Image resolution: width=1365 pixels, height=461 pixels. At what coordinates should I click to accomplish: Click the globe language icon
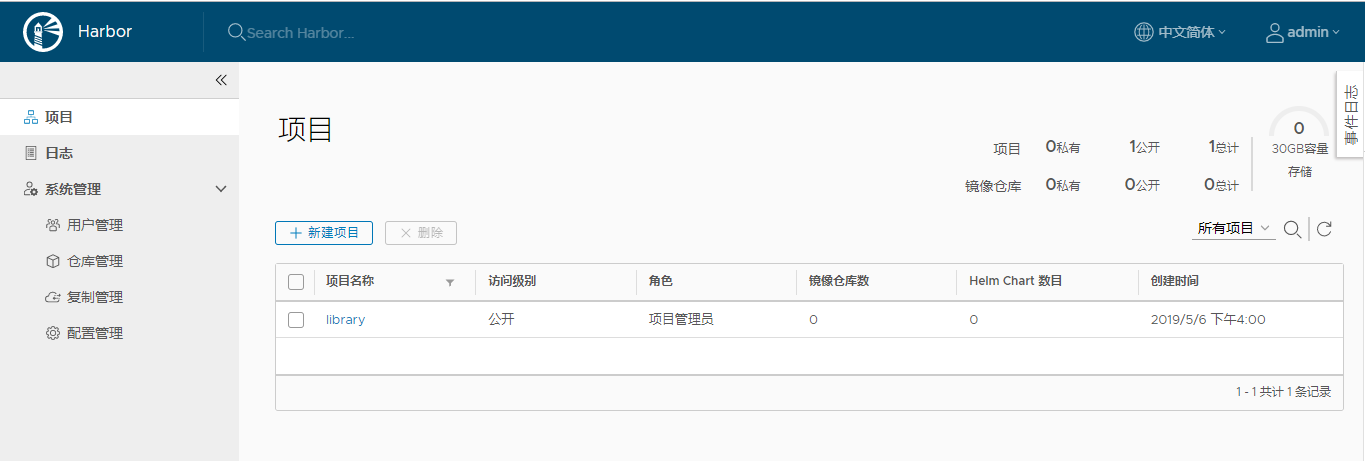pyautogui.click(x=1143, y=32)
